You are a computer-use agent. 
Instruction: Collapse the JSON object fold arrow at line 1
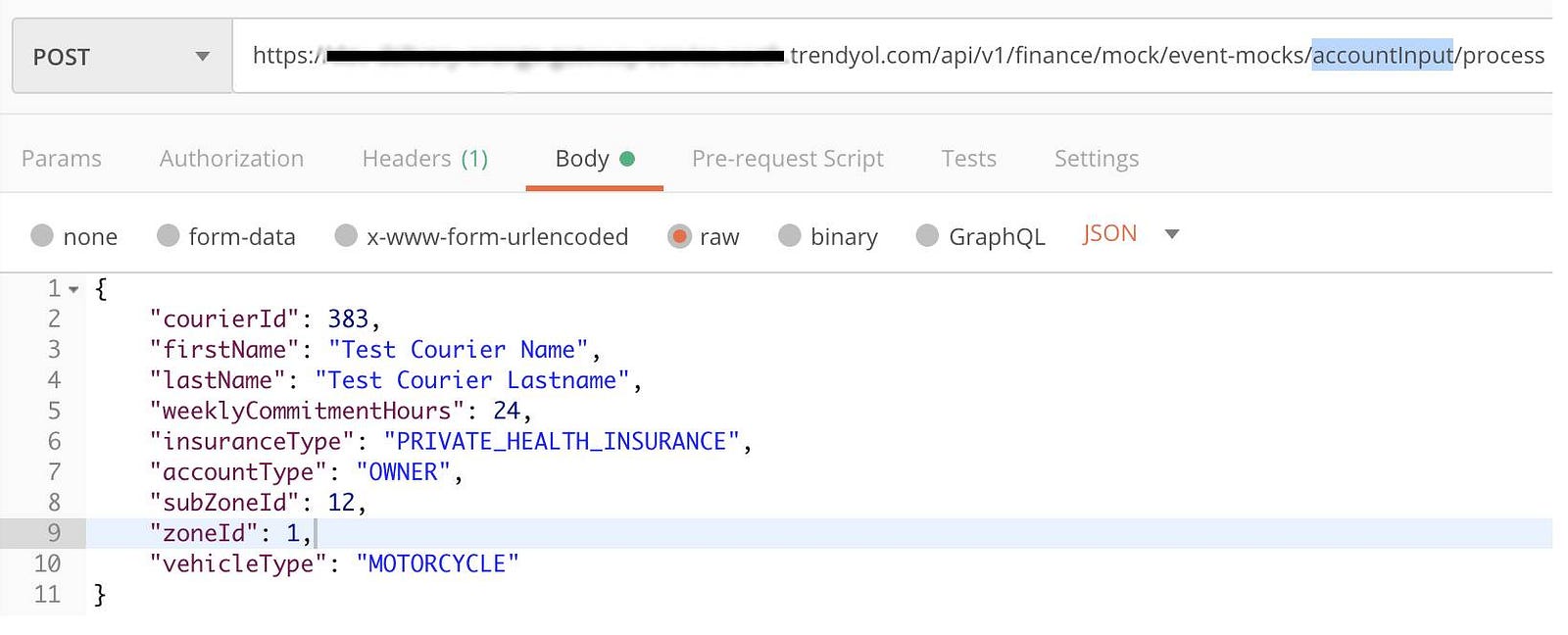[73, 290]
